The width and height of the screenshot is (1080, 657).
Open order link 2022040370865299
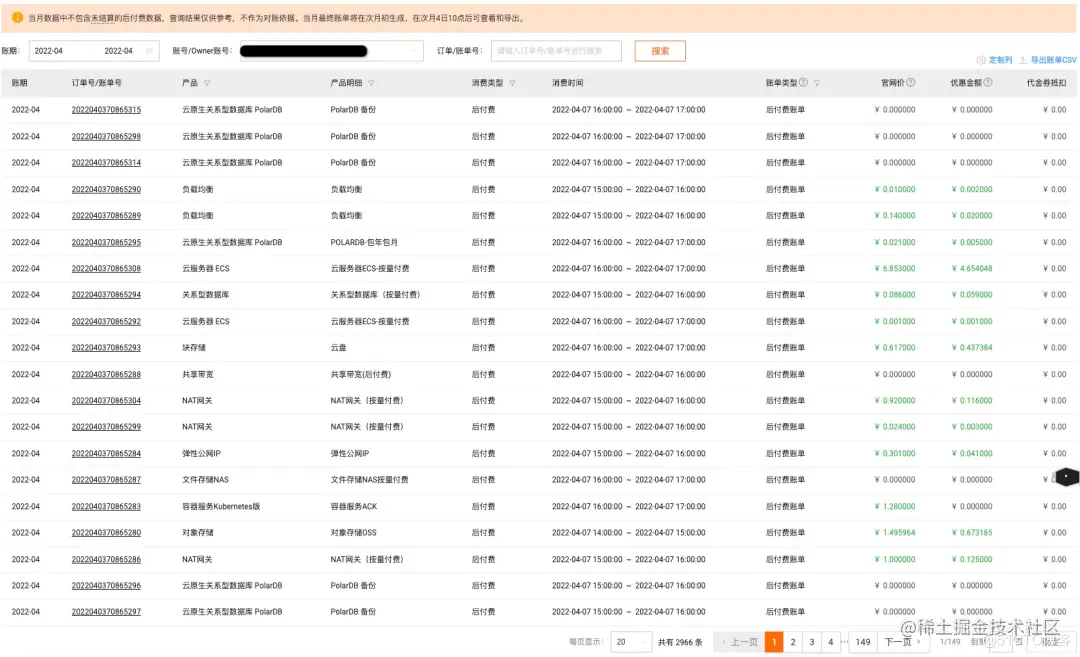[106, 427]
